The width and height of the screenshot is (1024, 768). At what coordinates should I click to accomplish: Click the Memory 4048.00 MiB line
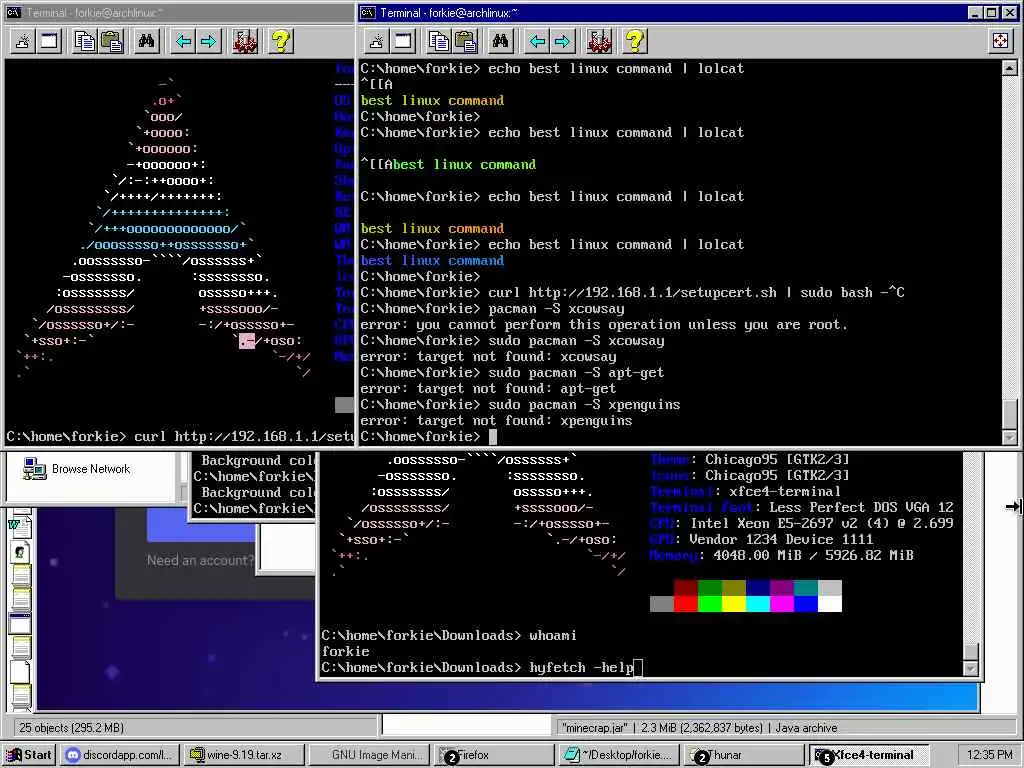(x=782, y=555)
